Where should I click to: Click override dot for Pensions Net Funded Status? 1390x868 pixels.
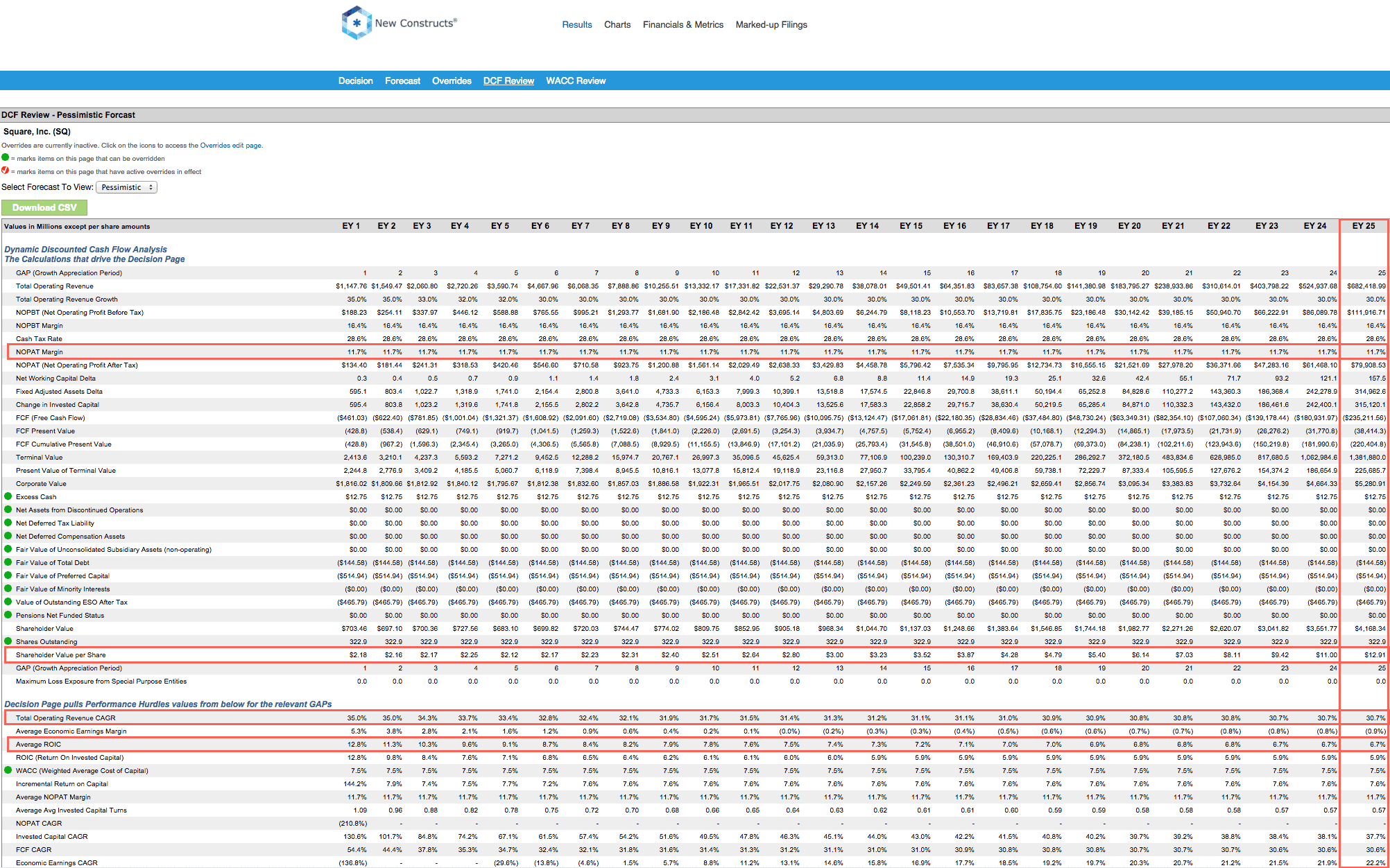[x=8, y=615]
